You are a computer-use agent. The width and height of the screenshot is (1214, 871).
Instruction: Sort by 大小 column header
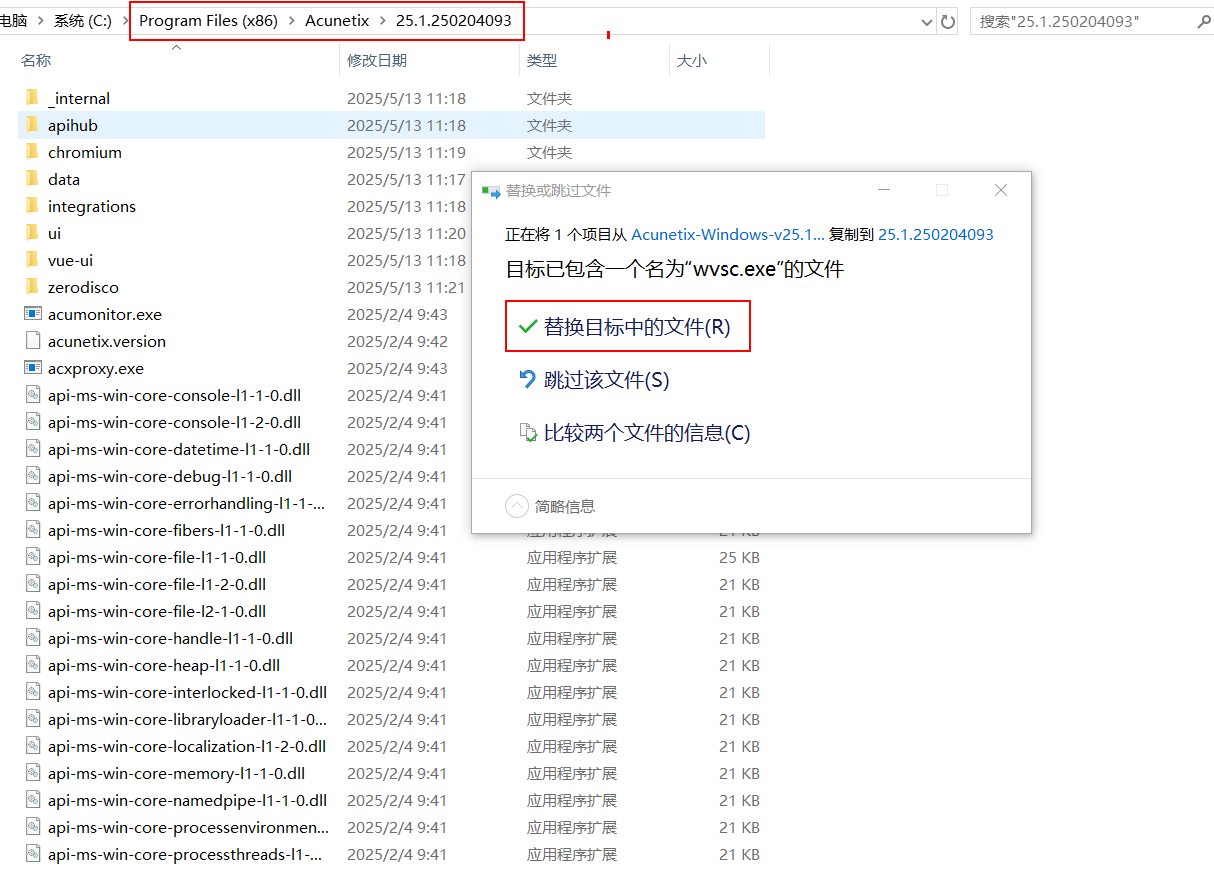692,60
